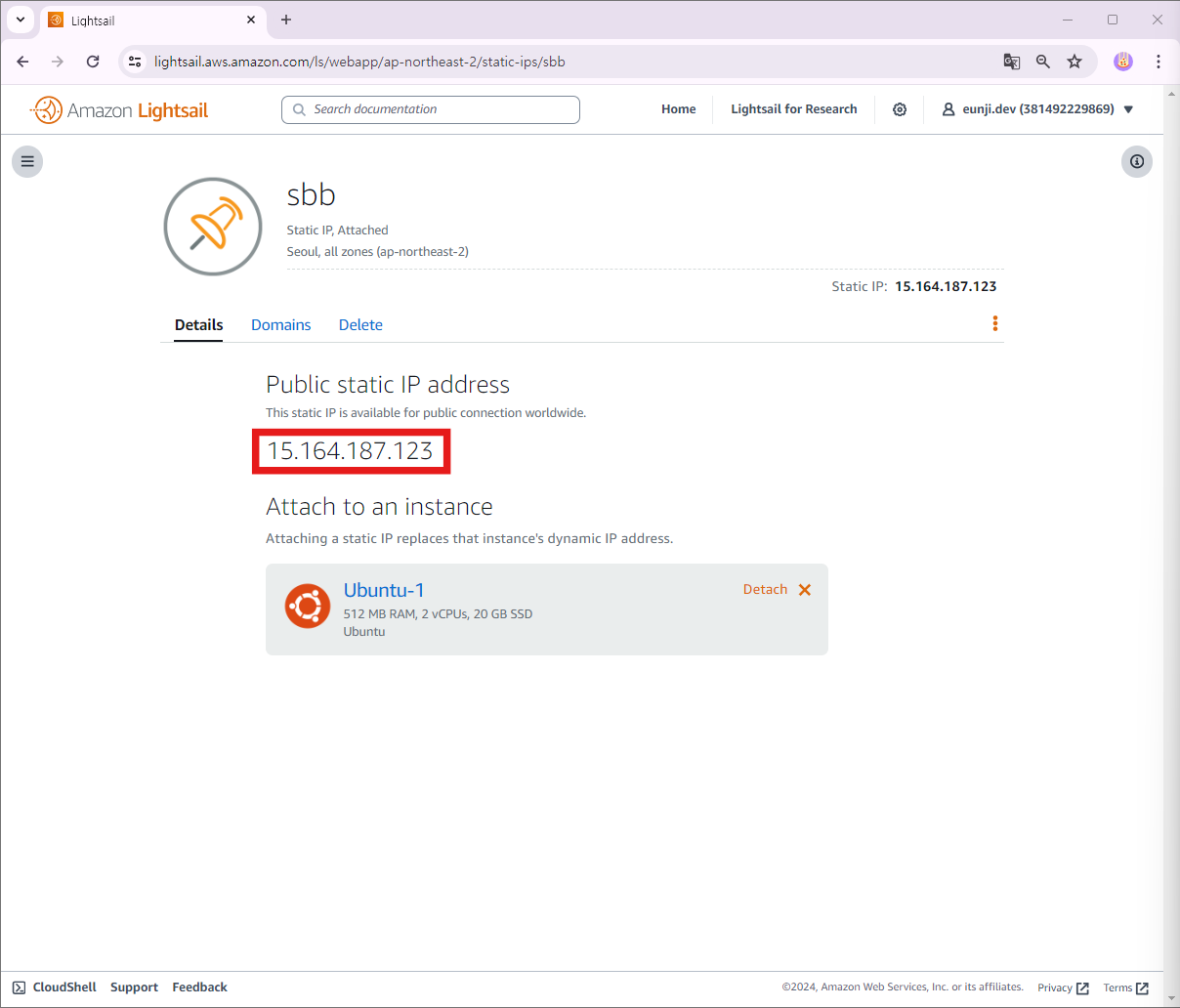1180x1008 pixels.
Task: Click the Seoul, all zones region text
Action: [x=378, y=252]
